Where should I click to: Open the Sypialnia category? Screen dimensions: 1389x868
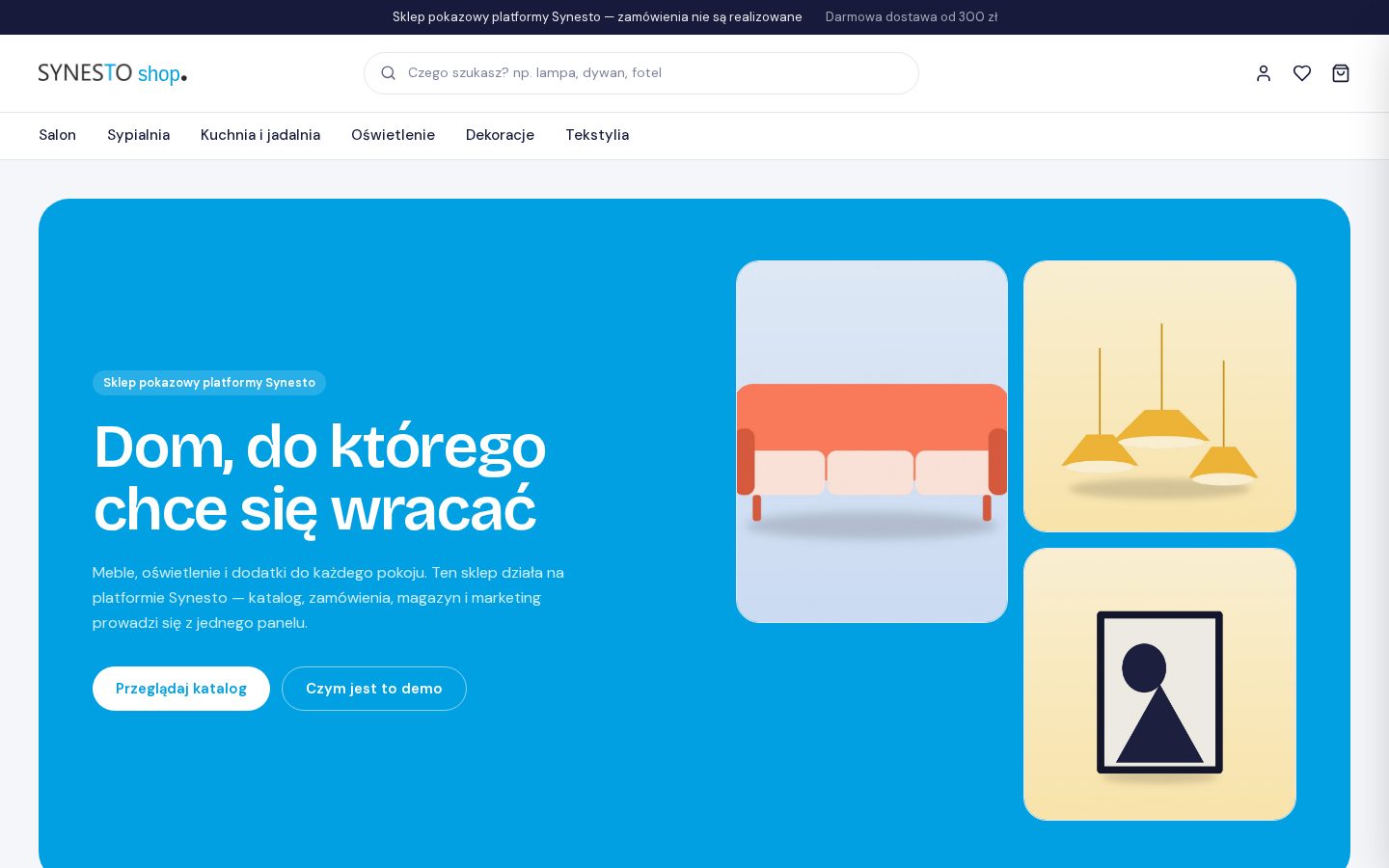pyautogui.click(x=138, y=135)
